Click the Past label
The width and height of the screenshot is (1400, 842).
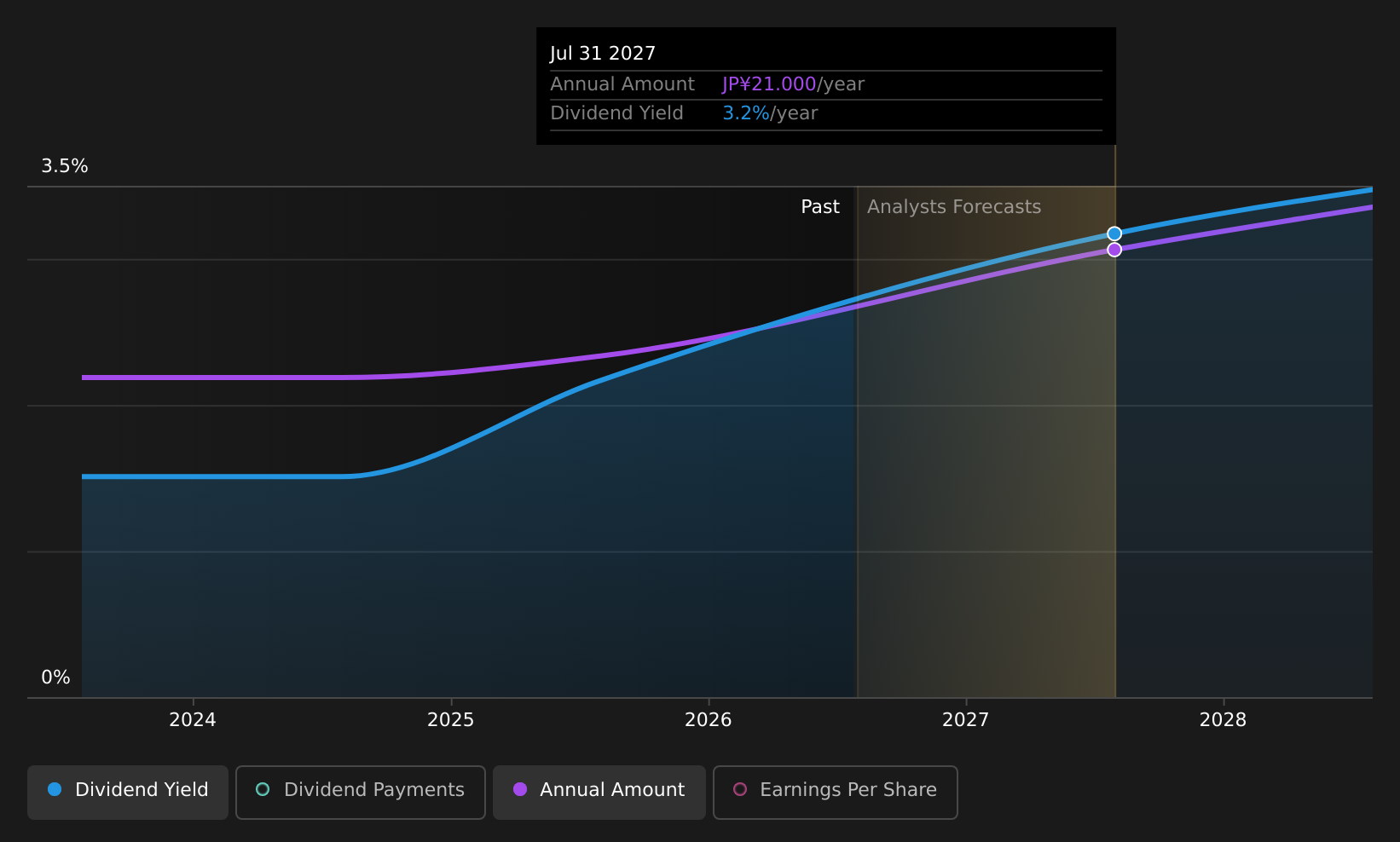point(820,207)
